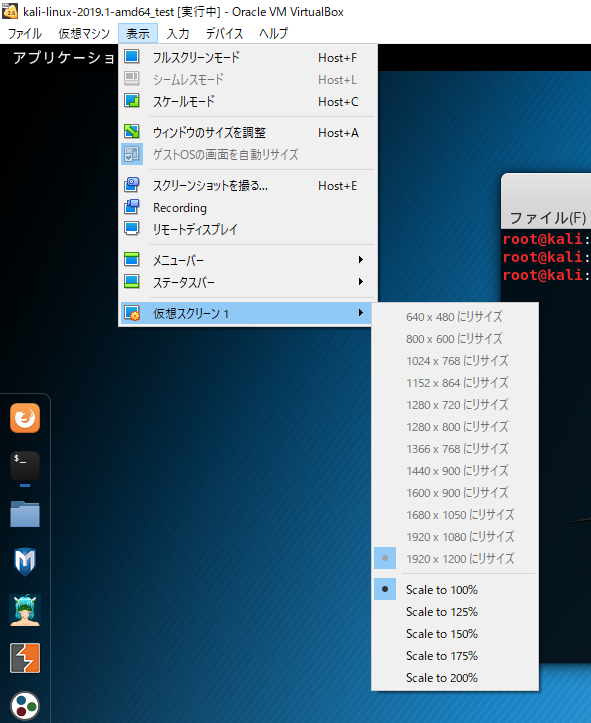Viewport: 591px width, 723px height.
Task: Click the リモートディスプレイ monitor icon
Action: 132,229
